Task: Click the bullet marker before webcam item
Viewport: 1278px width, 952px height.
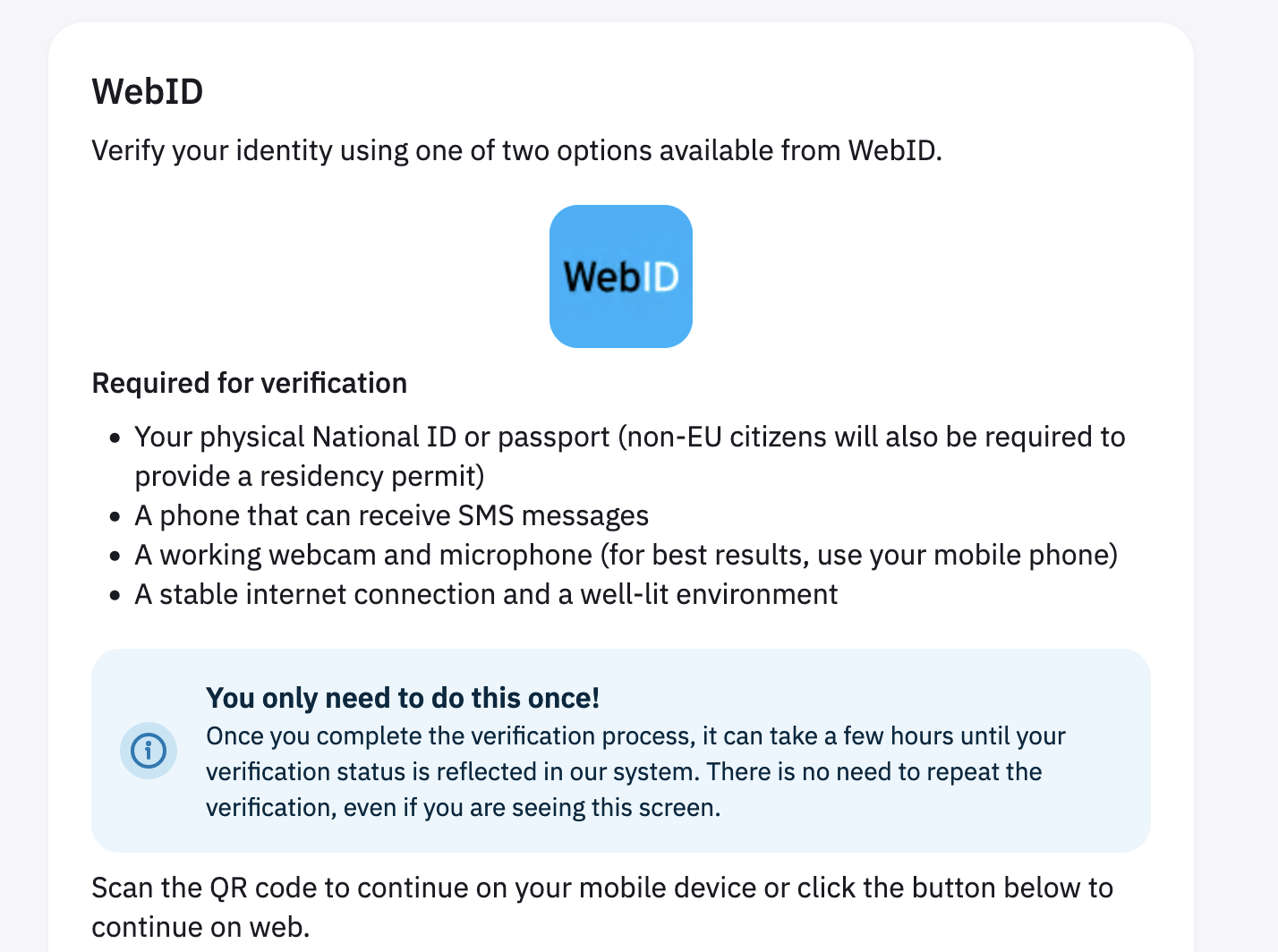Action: click(x=115, y=557)
